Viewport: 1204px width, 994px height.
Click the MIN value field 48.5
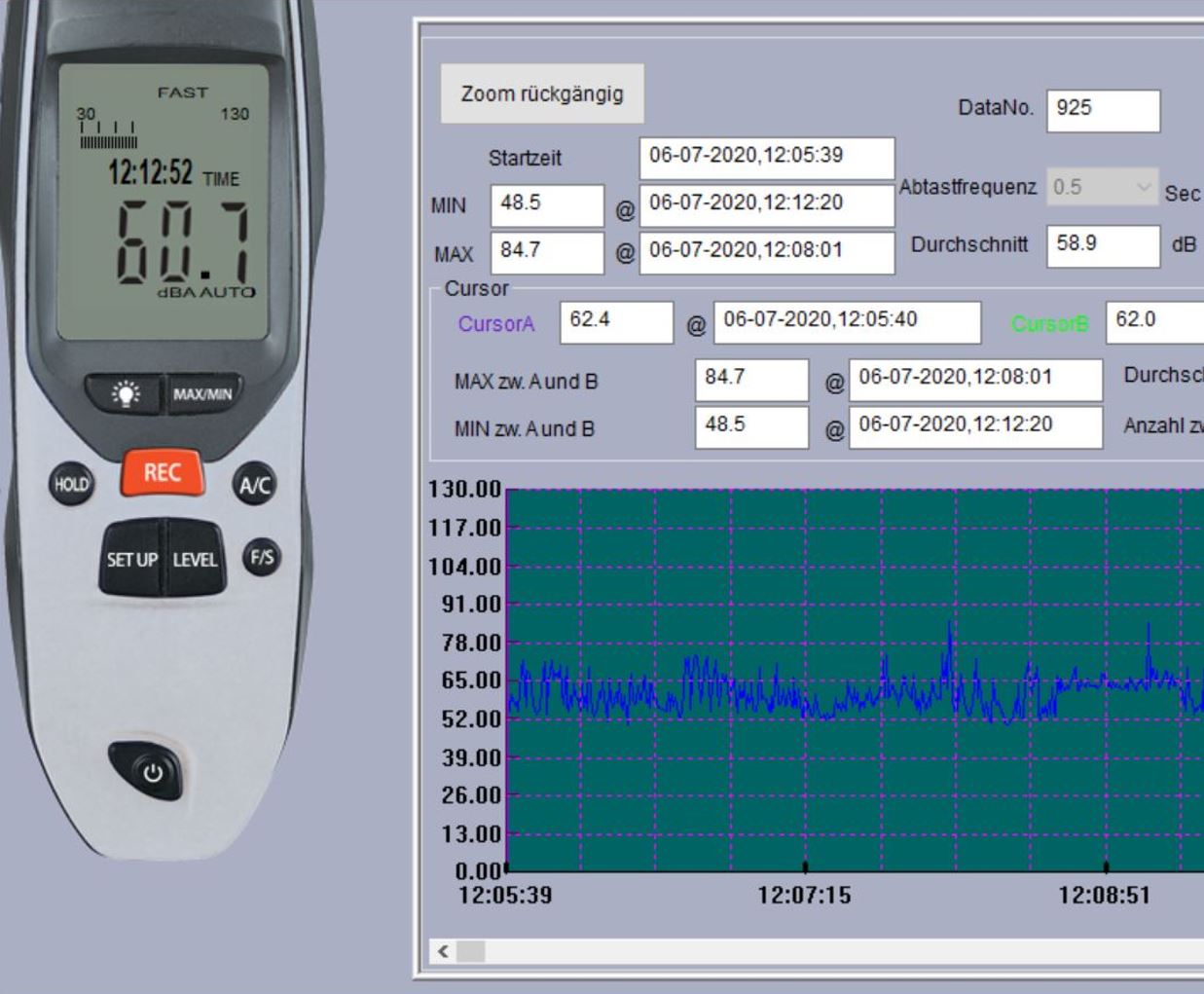[x=546, y=204]
